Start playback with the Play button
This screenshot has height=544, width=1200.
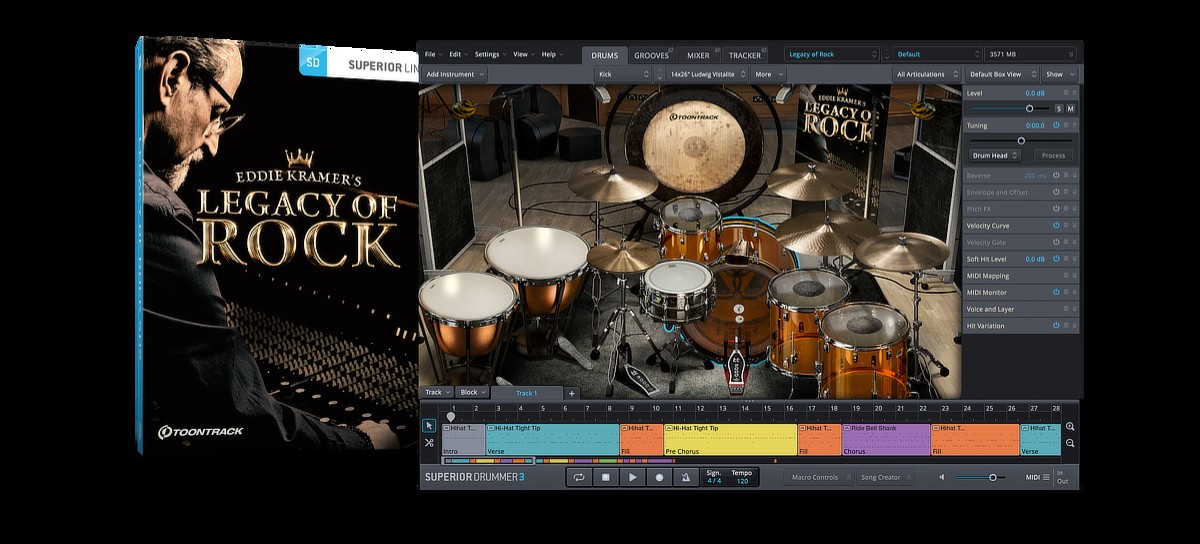pos(632,477)
